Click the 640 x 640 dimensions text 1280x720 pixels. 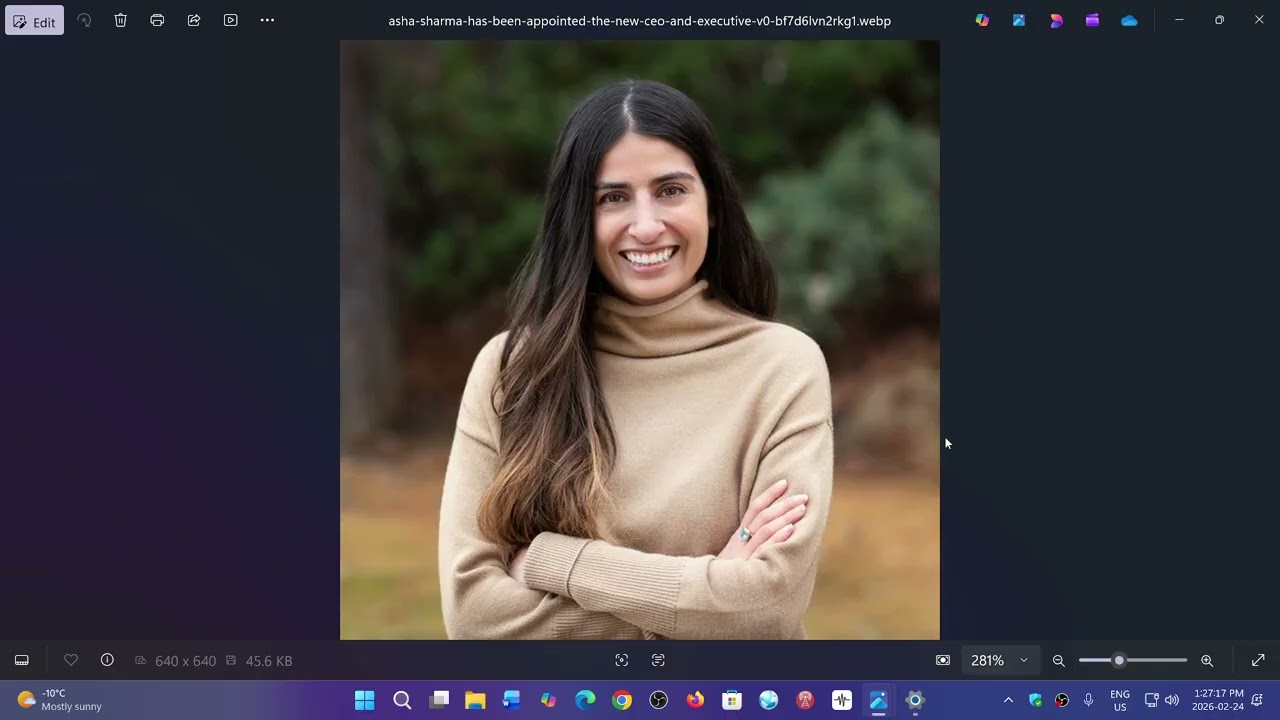pos(185,661)
